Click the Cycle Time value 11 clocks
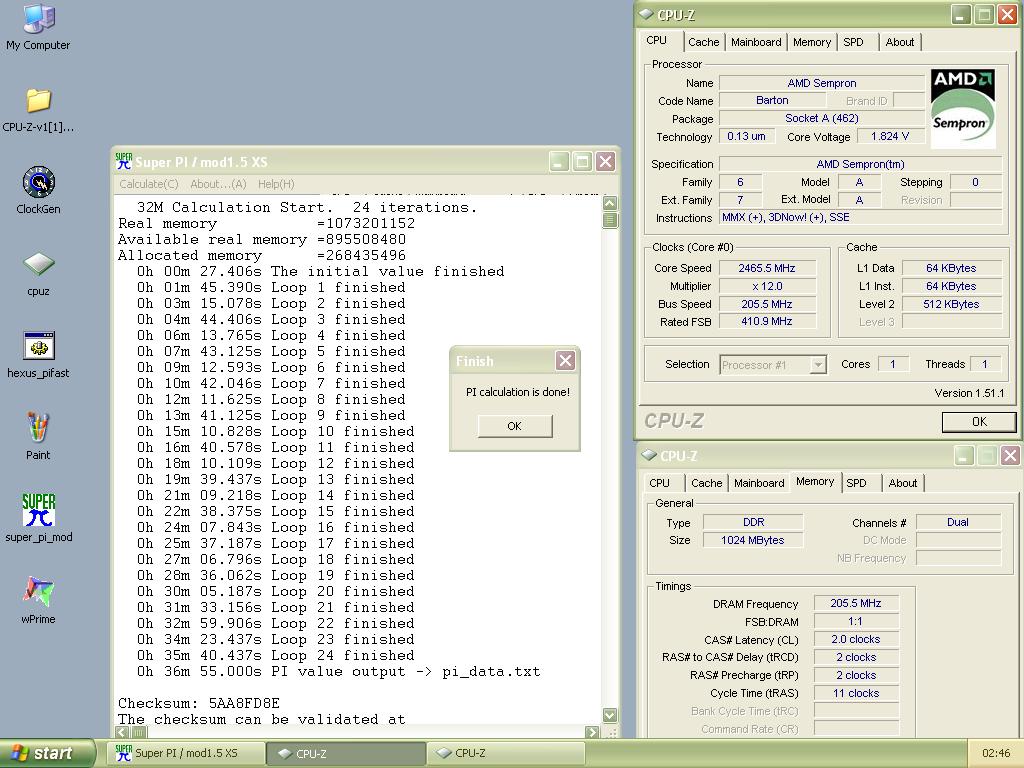 [856, 693]
